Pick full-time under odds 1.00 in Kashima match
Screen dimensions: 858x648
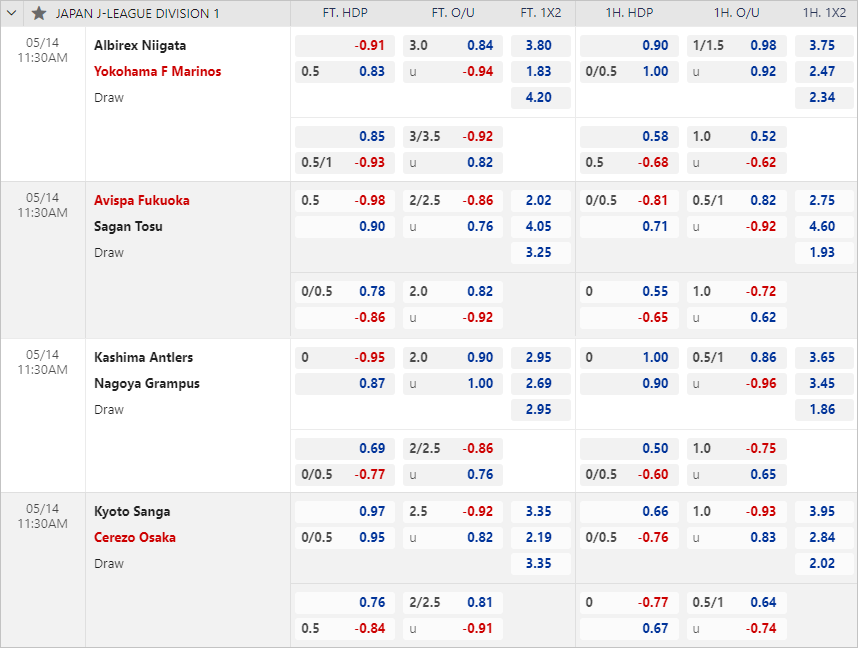tap(453, 384)
